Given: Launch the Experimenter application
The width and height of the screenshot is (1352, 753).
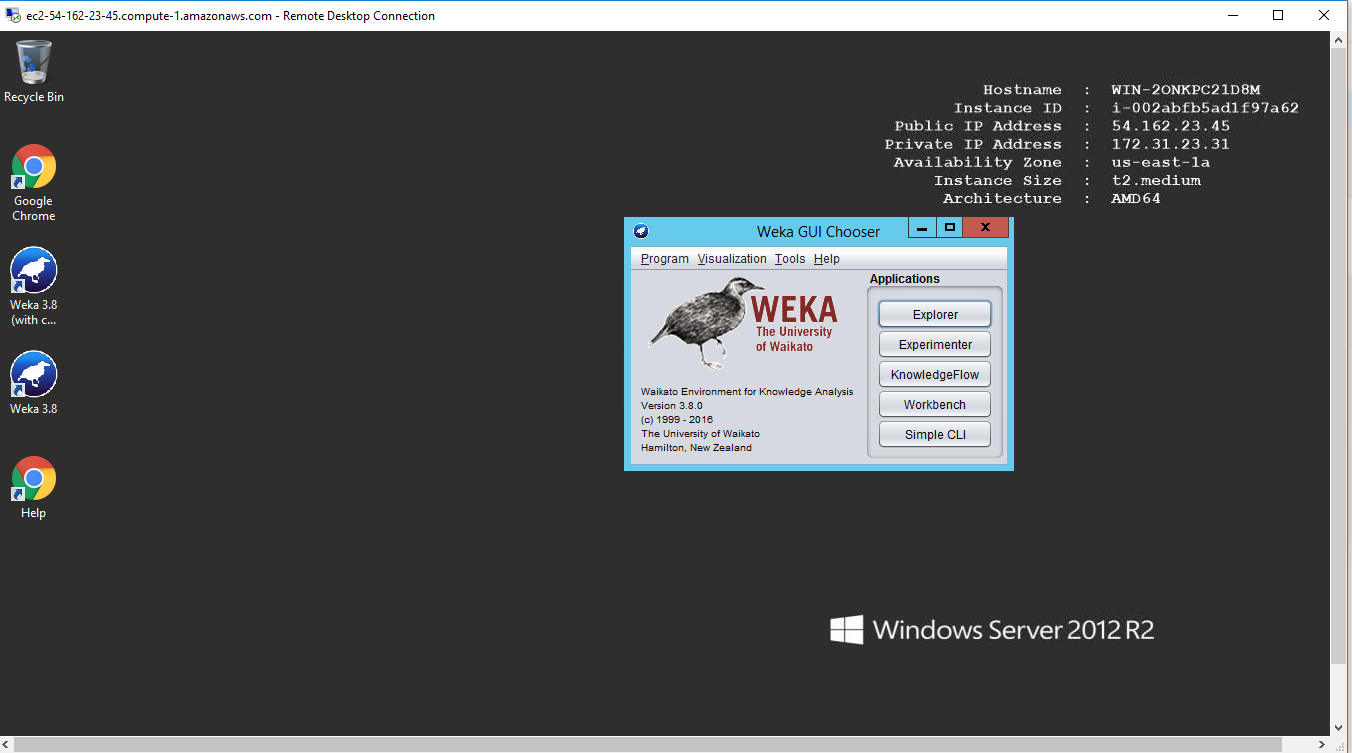Looking at the screenshot, I should (x=935, y=345).
